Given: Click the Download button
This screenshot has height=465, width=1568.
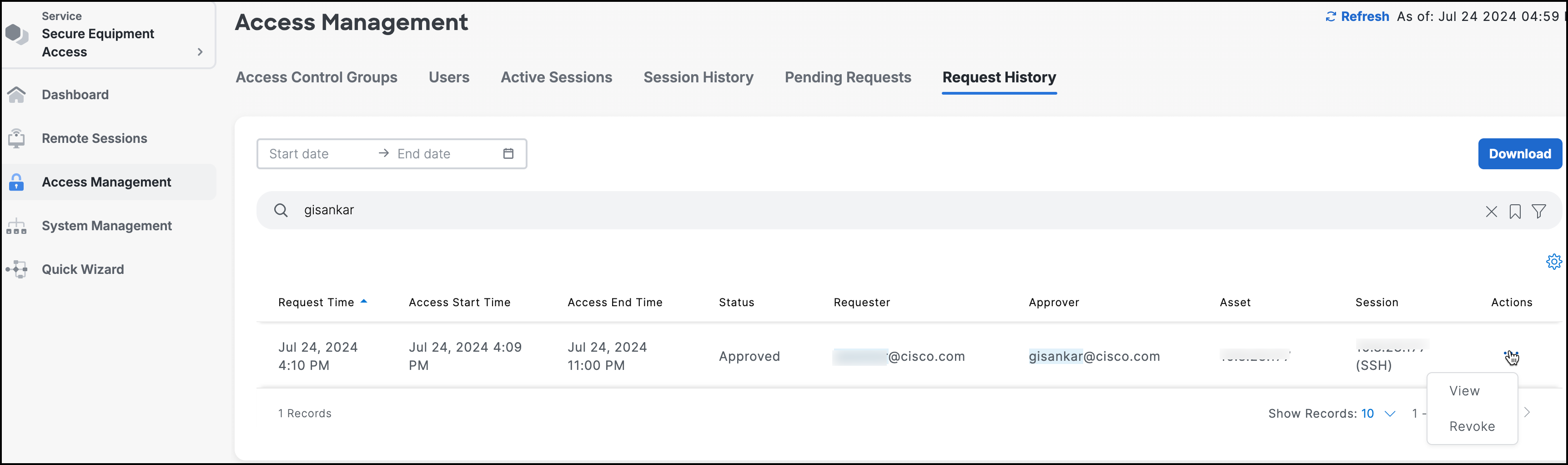Looking at the screenshot, I should pyautogui.click(x=1519, y=153).
